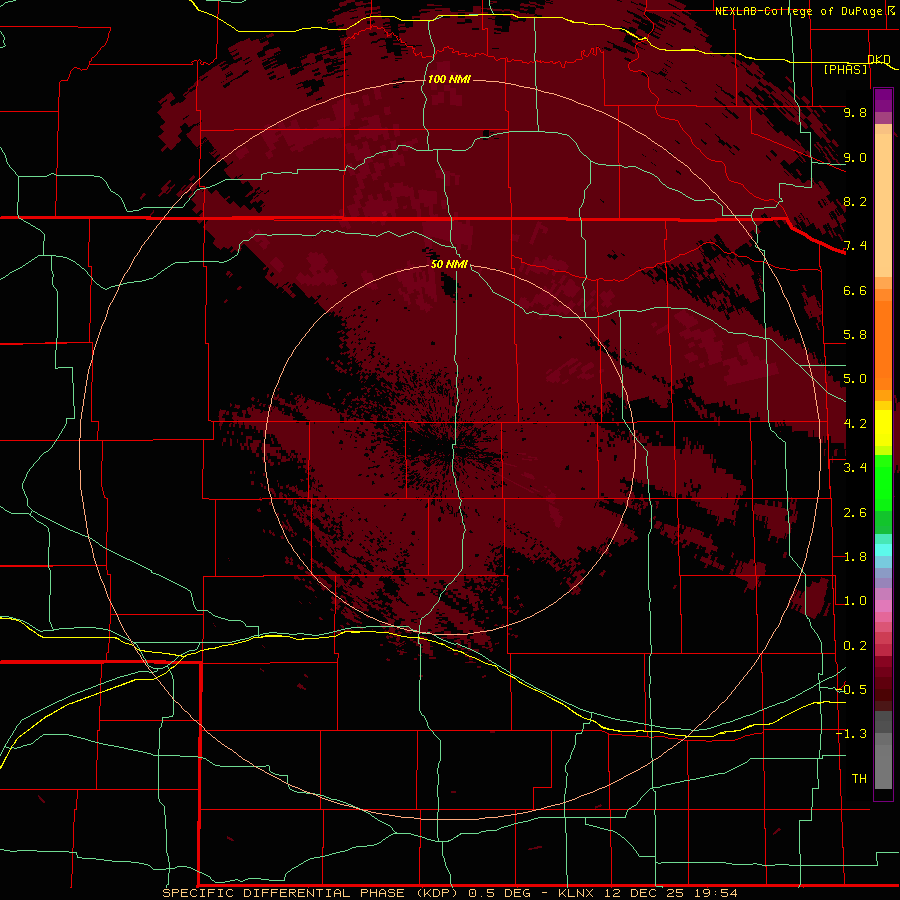The image size is (900, 900).
Task: Click the 3.4 legend value
Action: 855,468
